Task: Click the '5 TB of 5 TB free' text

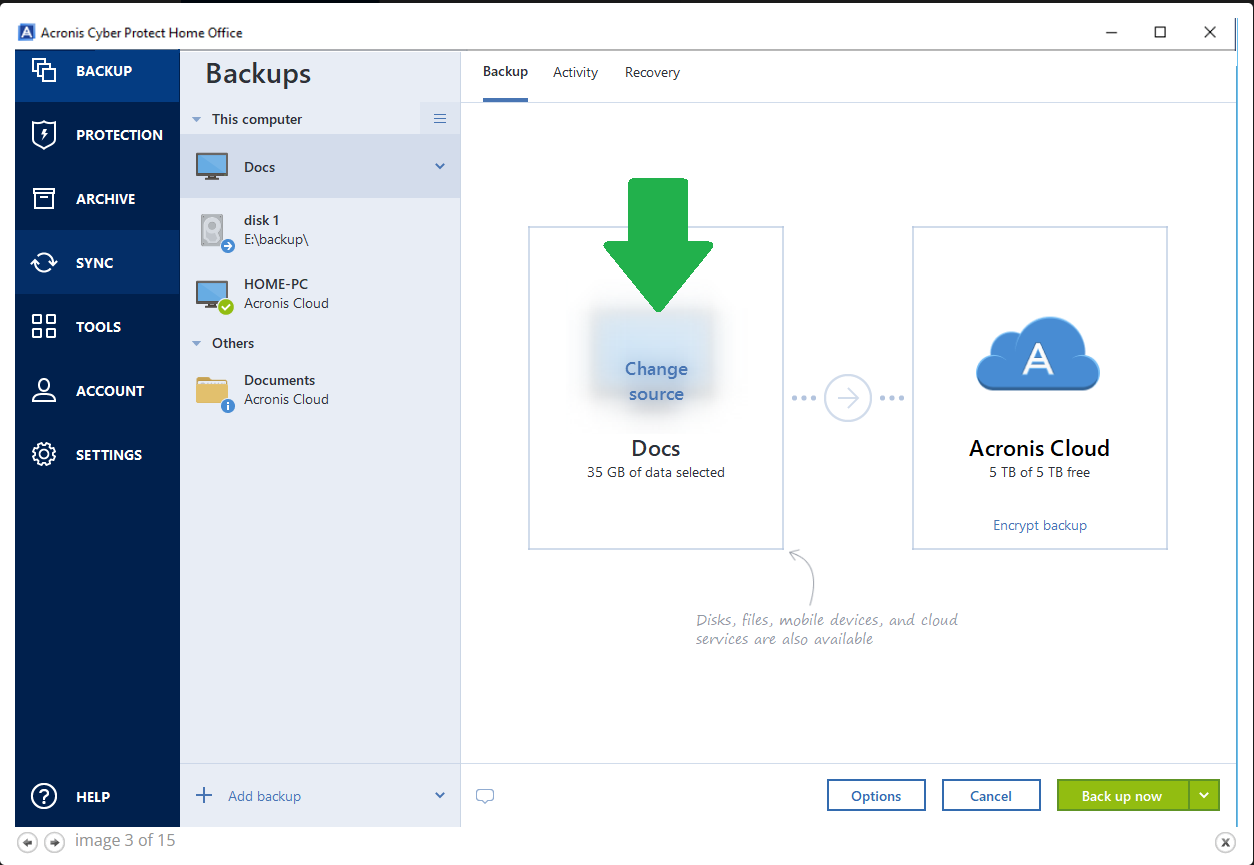Action: [1039, 472]
